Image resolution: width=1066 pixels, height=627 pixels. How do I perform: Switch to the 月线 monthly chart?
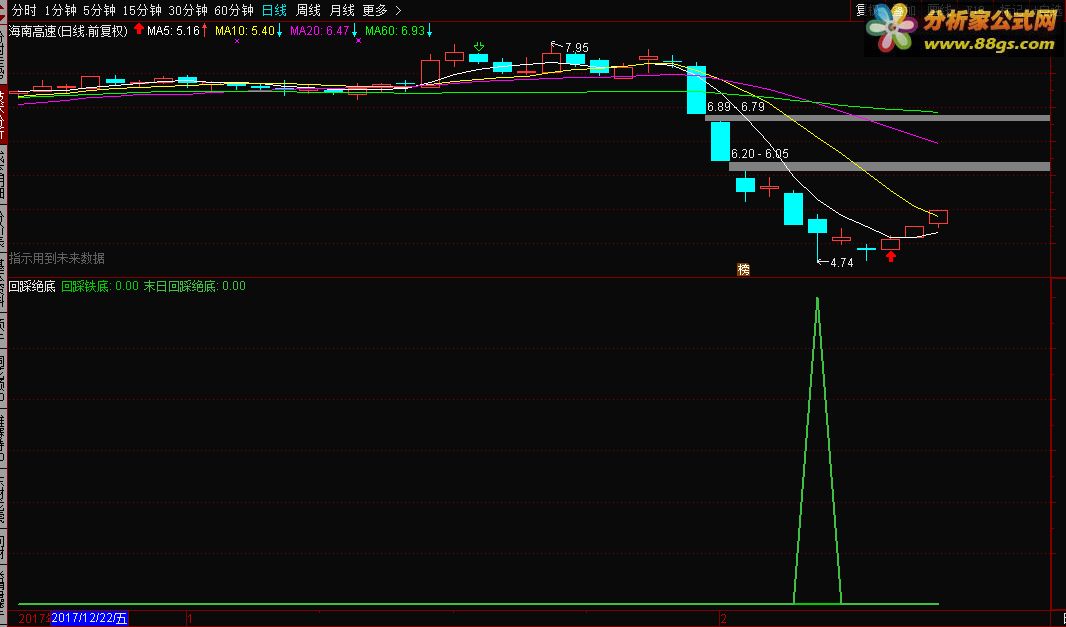click(x=342, y=10)
